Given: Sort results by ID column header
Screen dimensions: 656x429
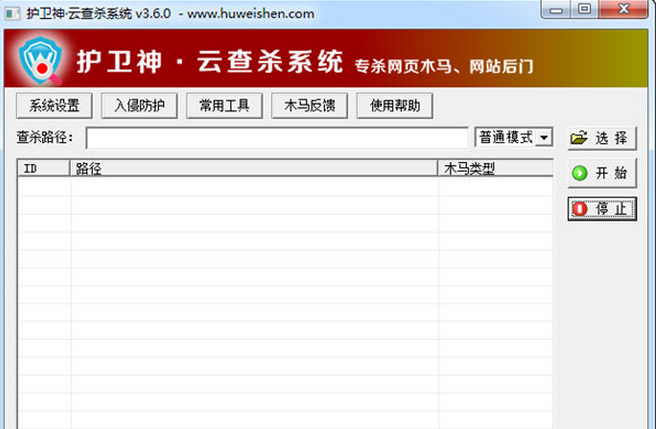Looking at the screenshot, I should [x=43, y=168].
